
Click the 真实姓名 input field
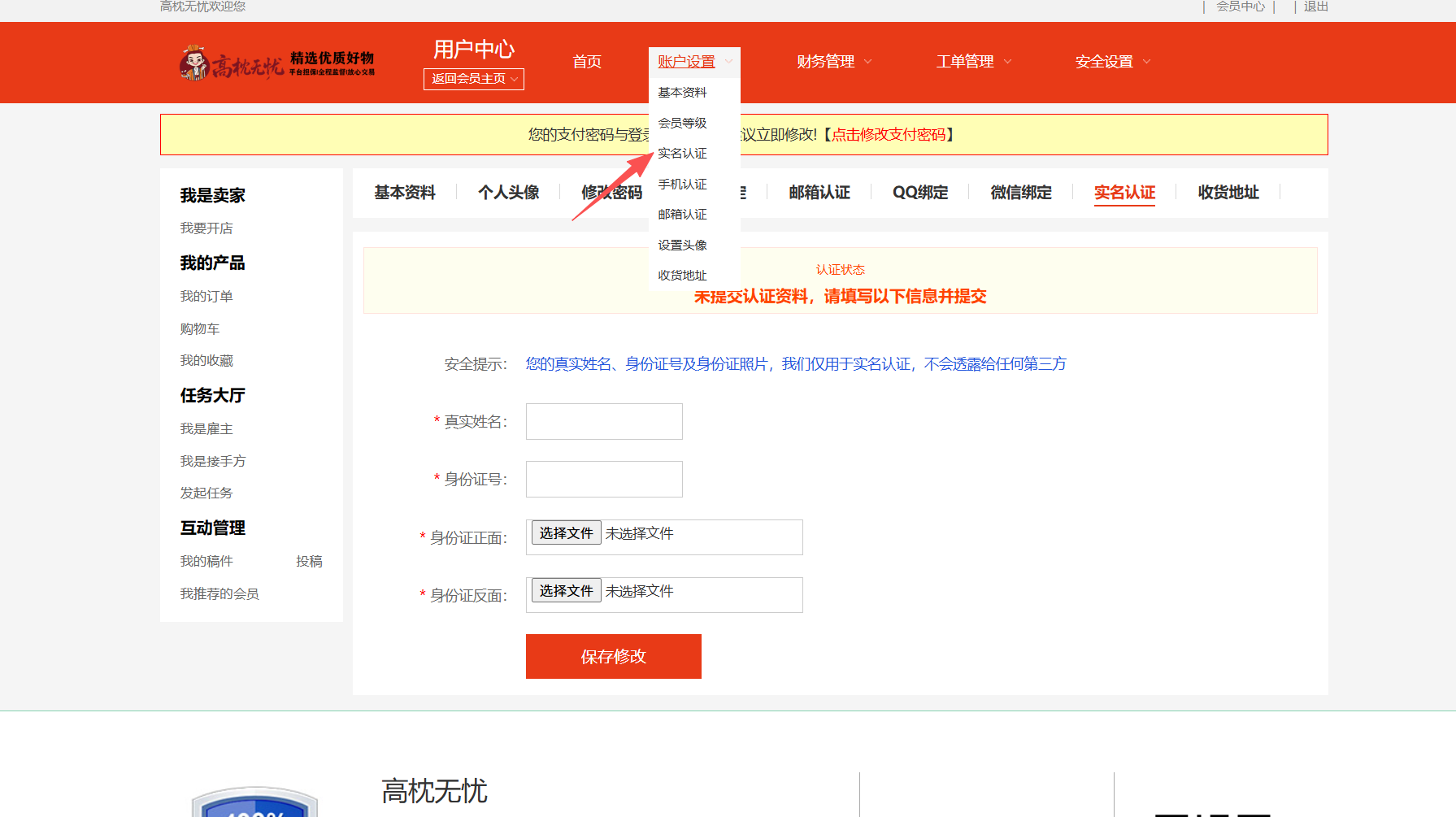tap(603, 421)
